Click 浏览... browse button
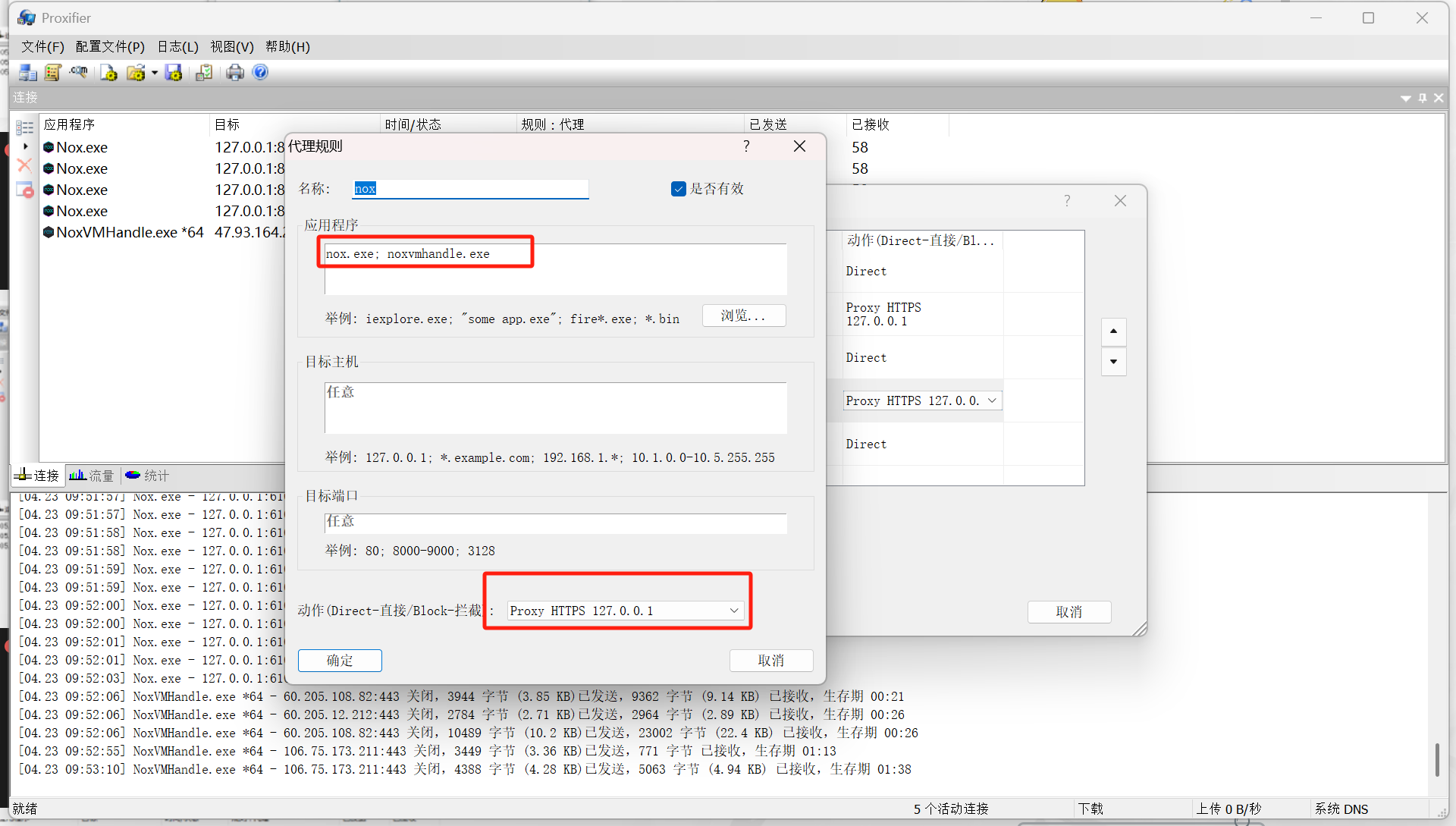Screen dimensions: 1456x826 coord(744,316)
